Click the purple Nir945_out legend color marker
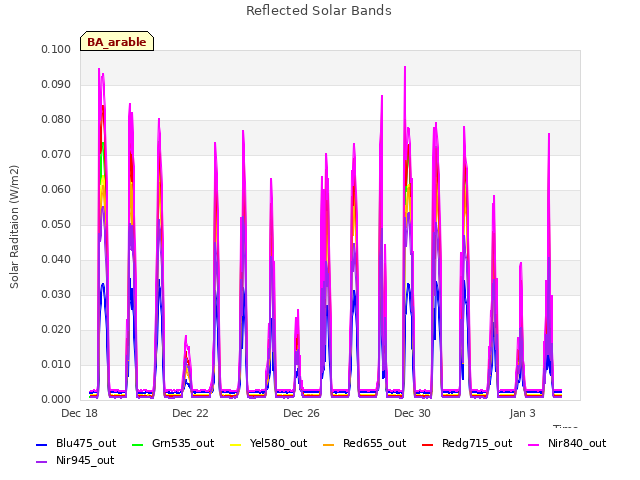This screenshot has width=640, height=480. click(42, 462)
